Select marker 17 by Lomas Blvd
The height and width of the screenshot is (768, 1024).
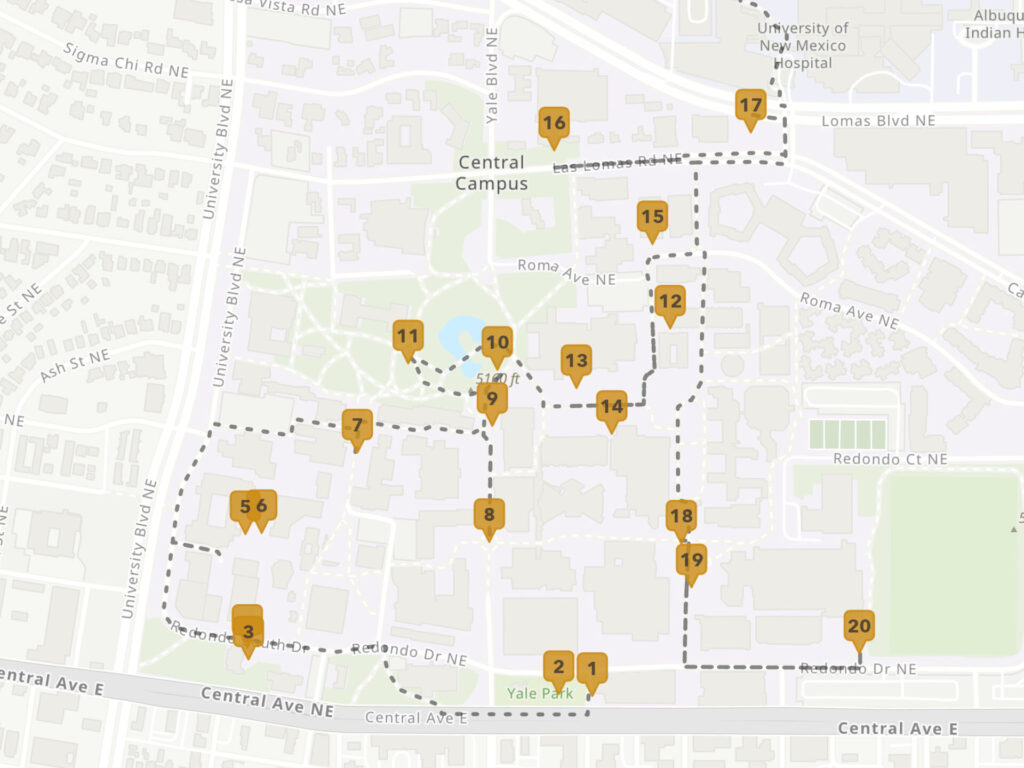(x=751, y=105)
